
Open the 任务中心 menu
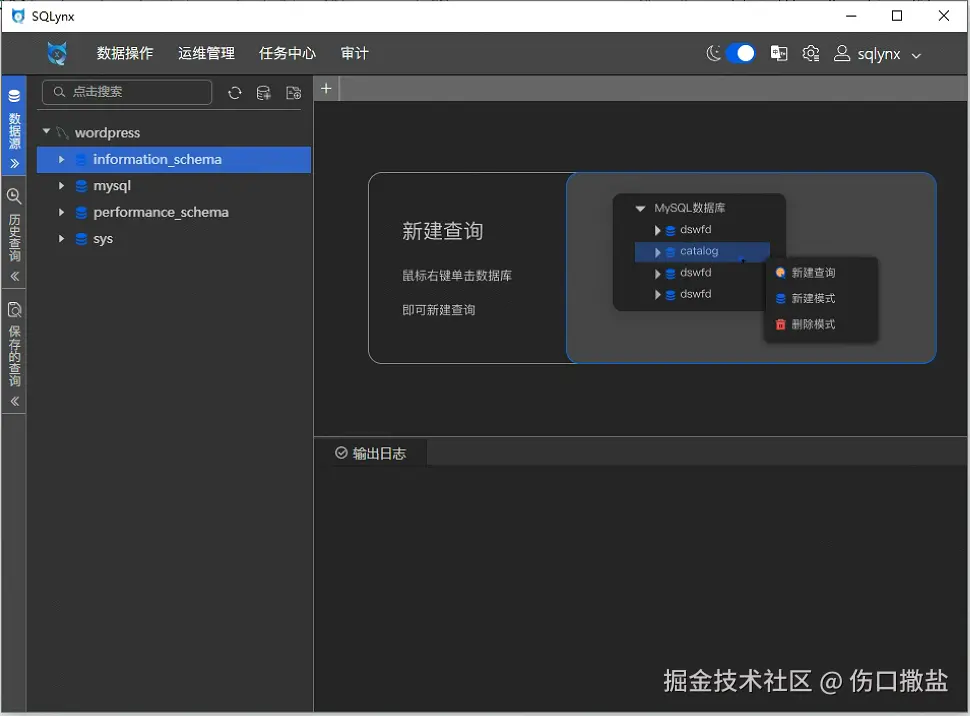pos(288,54)
